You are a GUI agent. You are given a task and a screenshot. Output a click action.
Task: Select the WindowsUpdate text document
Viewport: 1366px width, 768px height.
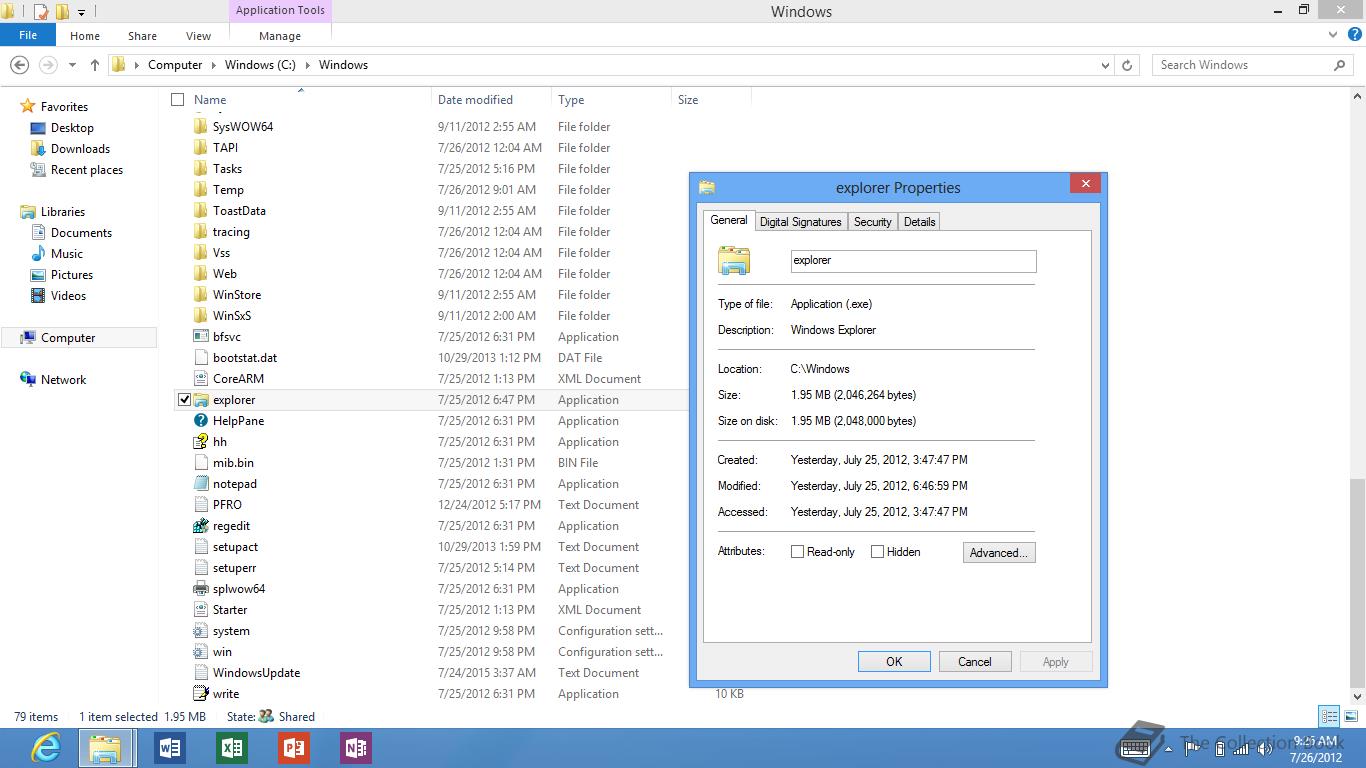(256, 673)
